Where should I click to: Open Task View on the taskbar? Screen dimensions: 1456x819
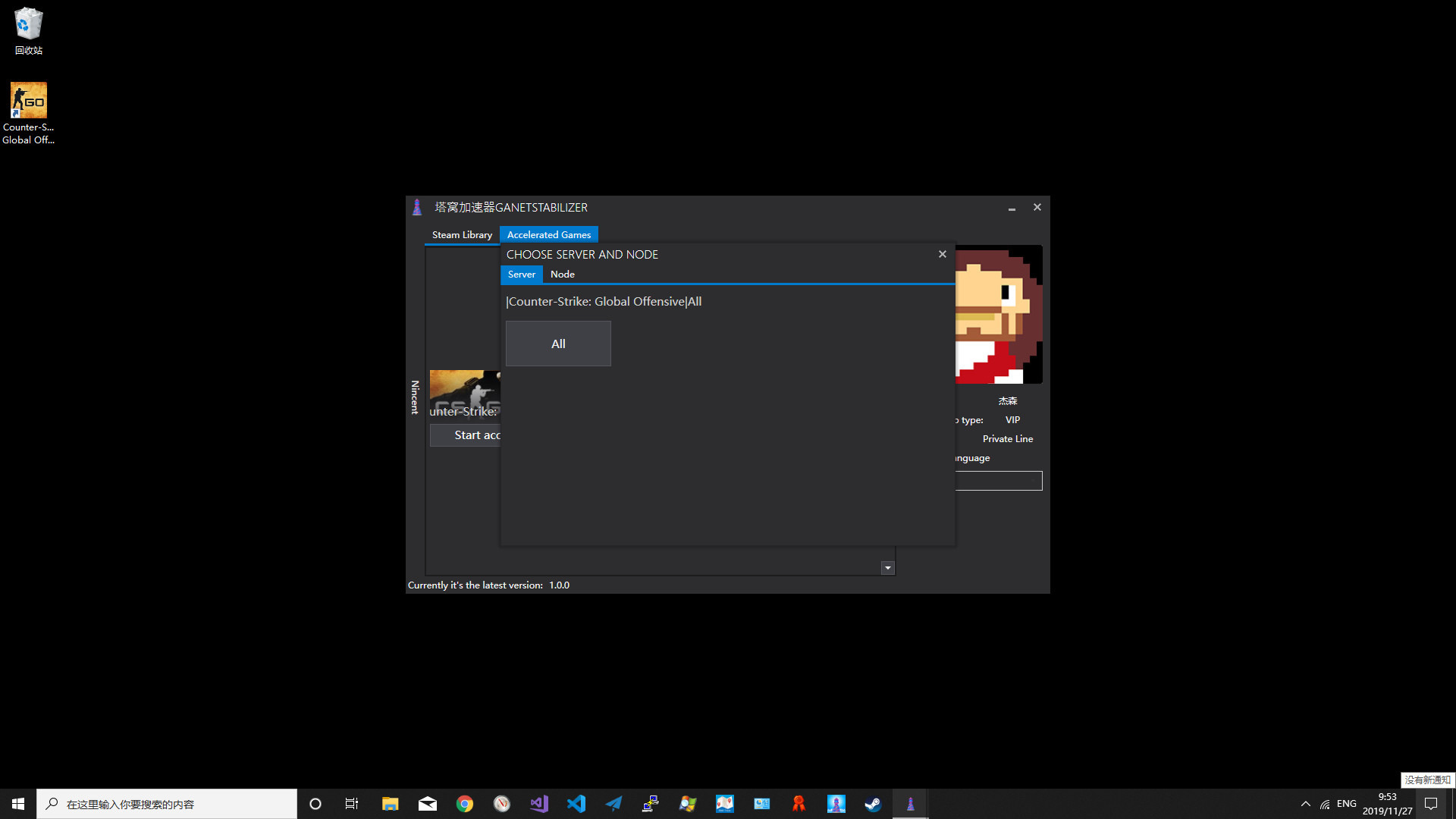click(352, 804)
